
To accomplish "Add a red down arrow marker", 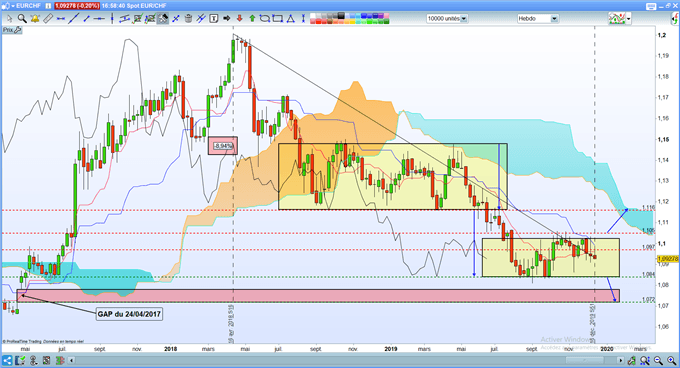I will click(x=239, y=19).
